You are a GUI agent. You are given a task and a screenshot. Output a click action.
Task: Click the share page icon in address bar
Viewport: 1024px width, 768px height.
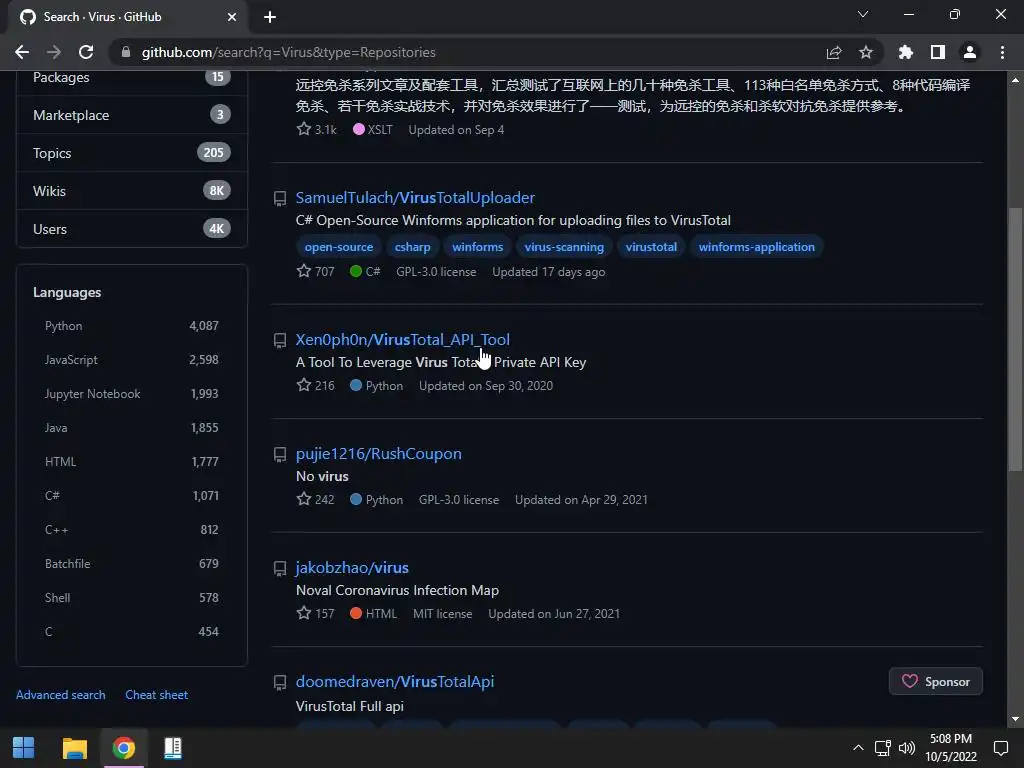pyautogui.click(x=834, y=52)
